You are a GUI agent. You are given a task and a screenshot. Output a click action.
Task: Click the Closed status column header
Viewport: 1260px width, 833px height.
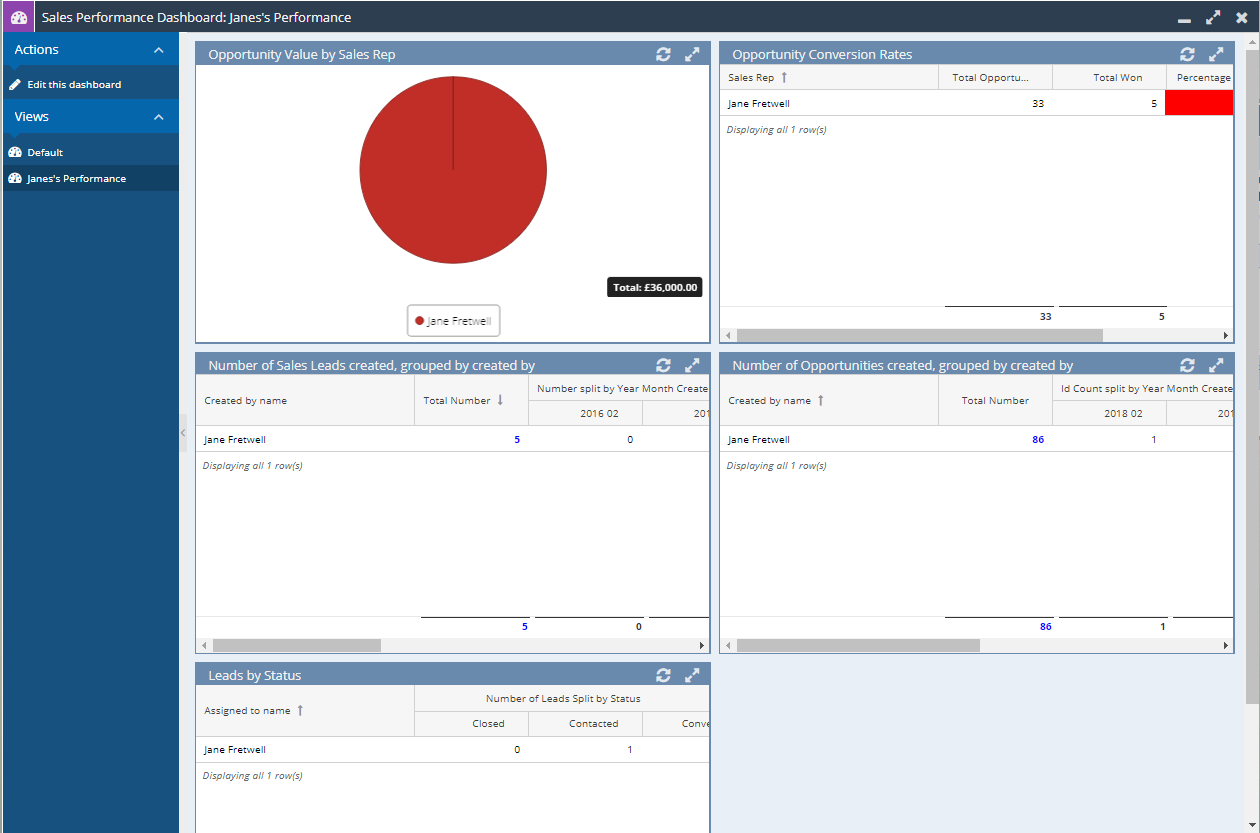[471, 723]
